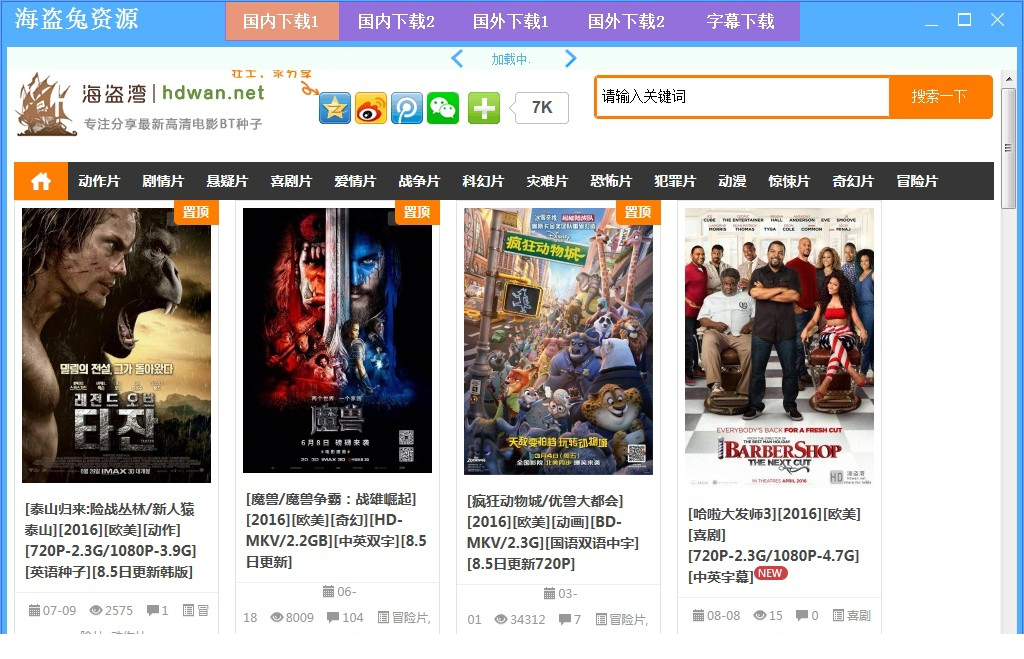The width and height of the screenshot is (1024, 659).
Task: Open the 疯狂动物城/优兽大都会 title link
Action: tap(553, 532)
